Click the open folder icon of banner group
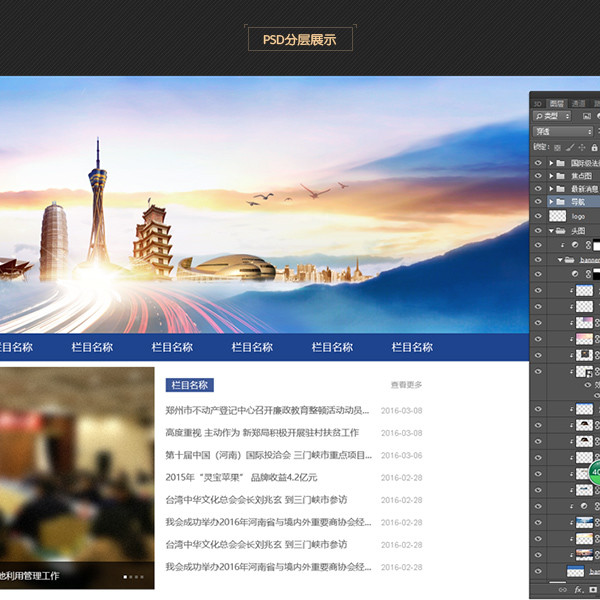Viewport: 600px width, 600px height. pyautogui.click(x=569, y=260)
